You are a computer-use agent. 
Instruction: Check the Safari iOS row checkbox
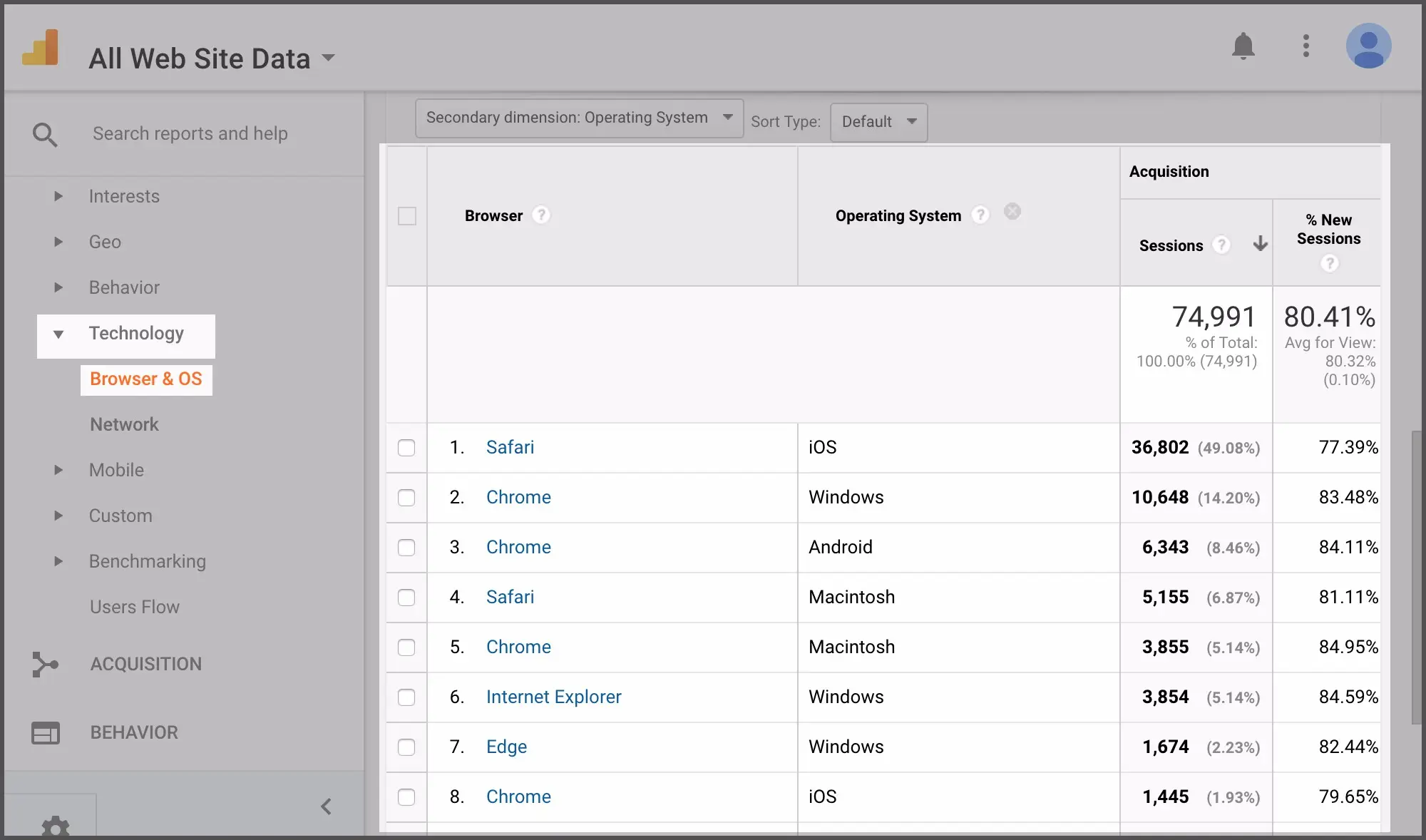[406, 448]
